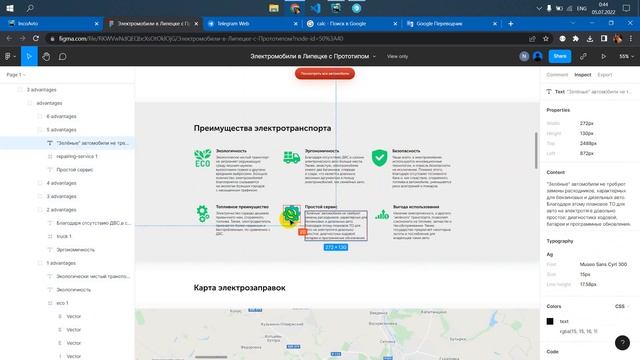Click the green bar-chart icon beside Выгода использования
Image resolution: width=640 pixels, height=360 pixels.
[382, 214]
